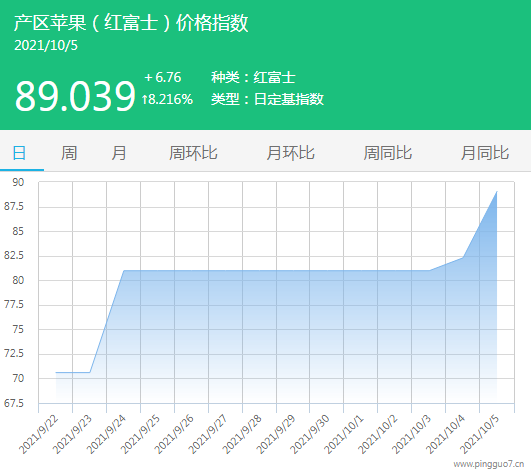The height and width of the screenshot is (476, 531).
Task: Click the title 产区苹果（红富士）价格指数
Action: pos(131,23)
